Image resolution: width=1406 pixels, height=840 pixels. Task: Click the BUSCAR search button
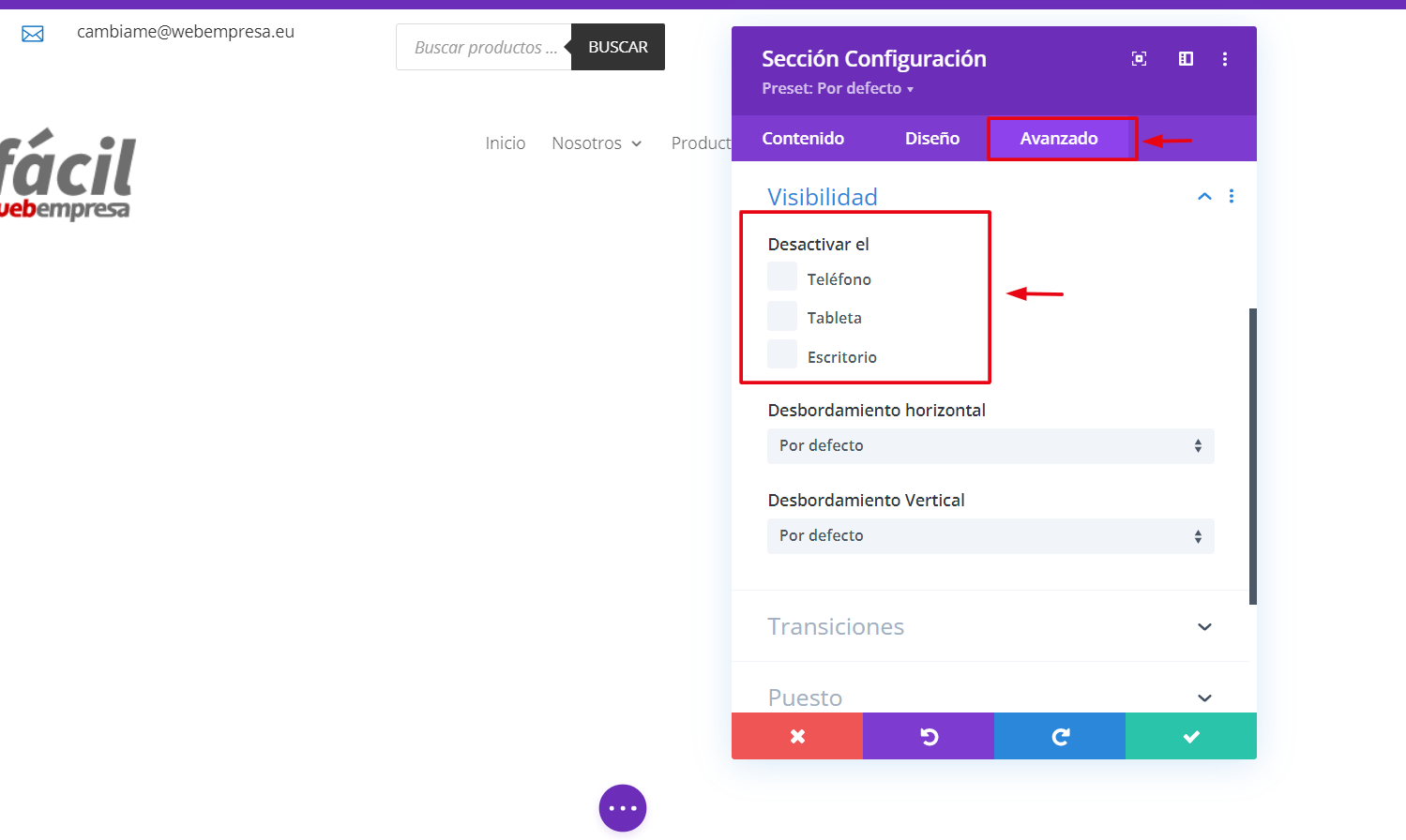618,47
